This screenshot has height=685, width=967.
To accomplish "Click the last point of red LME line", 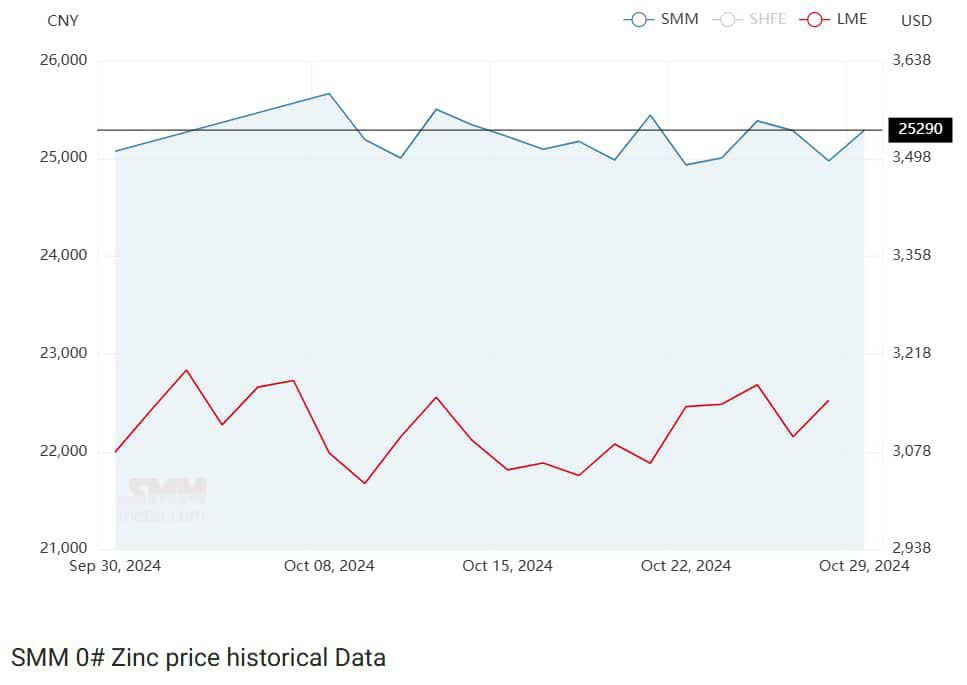I will tap(828, 401).
